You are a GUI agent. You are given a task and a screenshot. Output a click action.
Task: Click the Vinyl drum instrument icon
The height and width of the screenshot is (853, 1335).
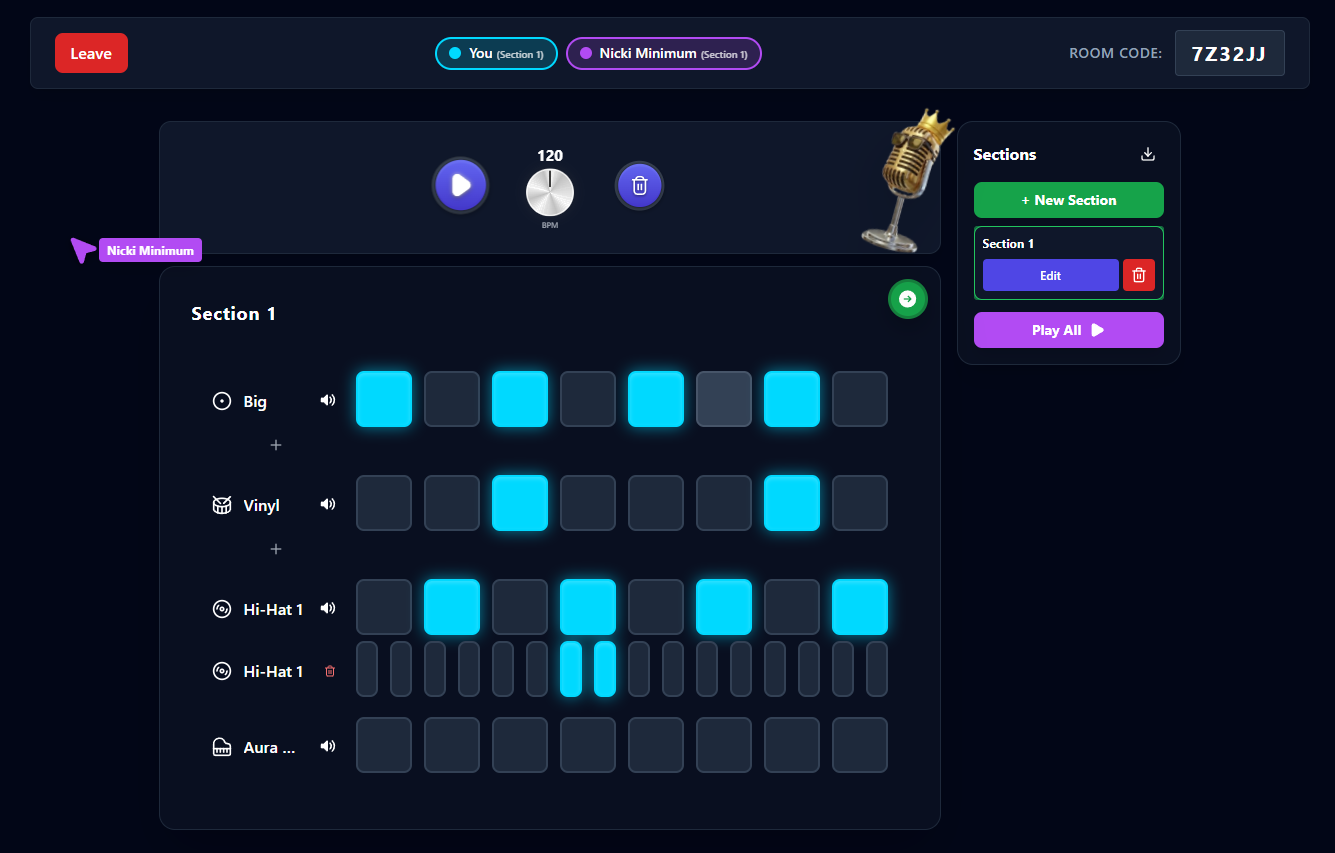[x=221, y=505]
